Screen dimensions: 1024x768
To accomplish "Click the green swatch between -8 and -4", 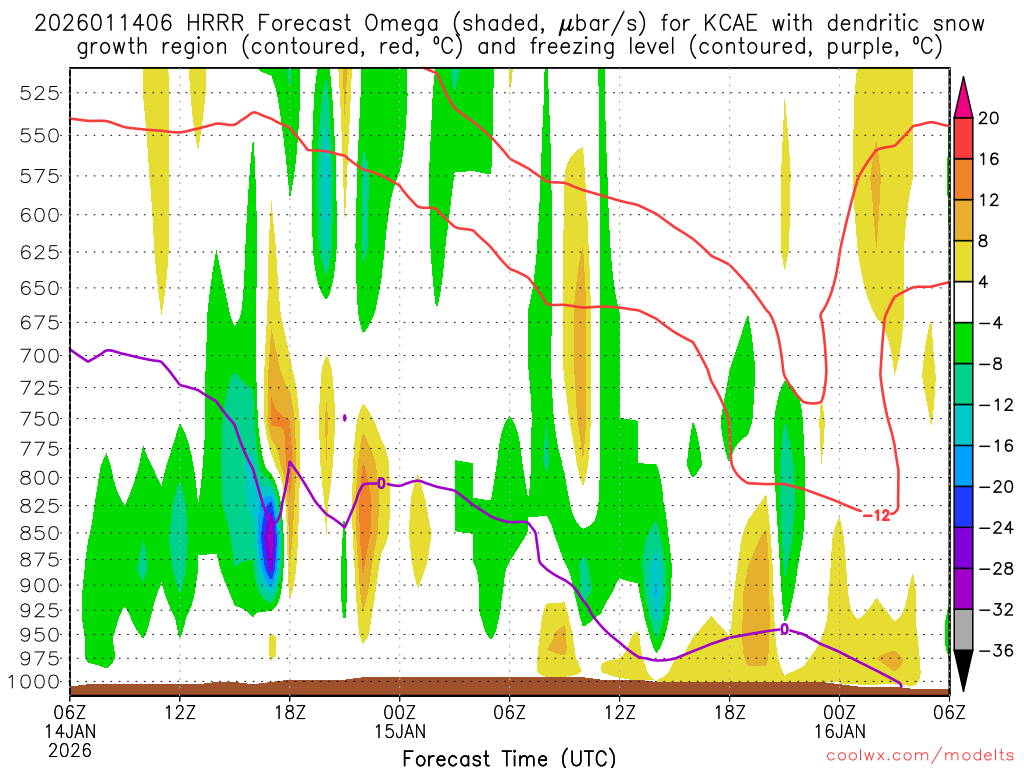I will (x=963, y=344).
